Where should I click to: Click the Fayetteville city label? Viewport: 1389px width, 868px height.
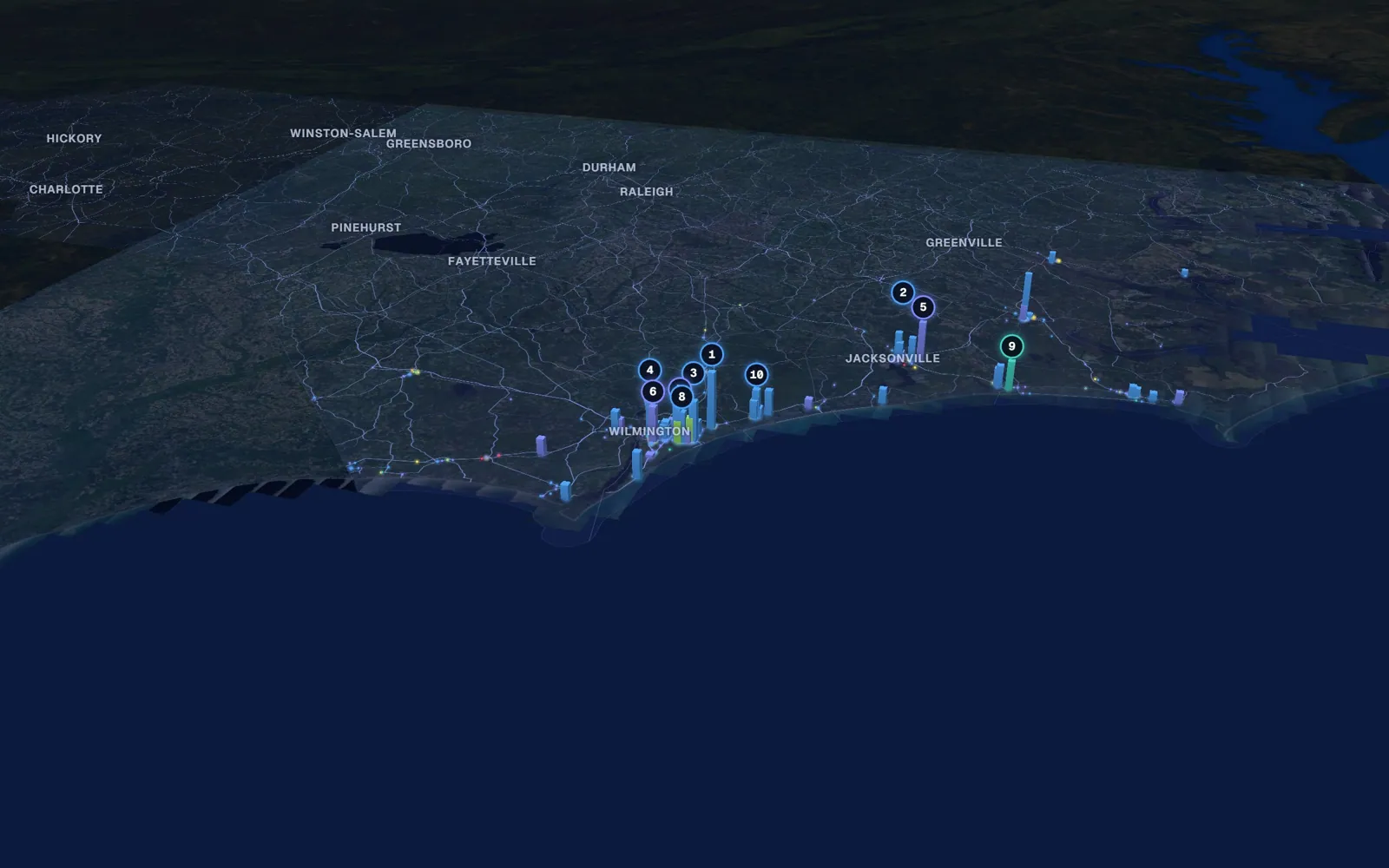[491, 261]
